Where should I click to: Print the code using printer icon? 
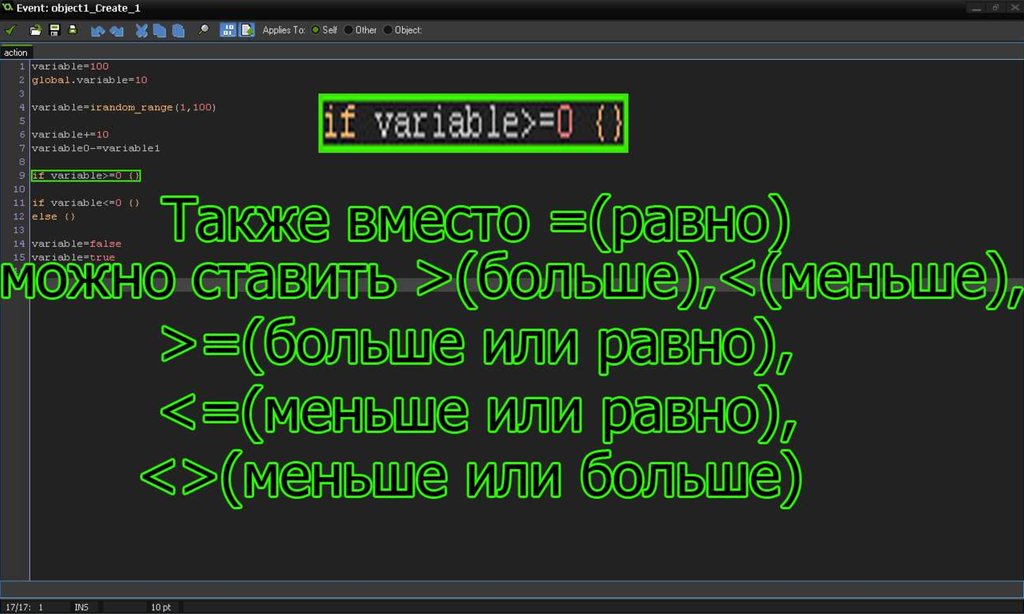pyautogui.click(x=72, y=30)
